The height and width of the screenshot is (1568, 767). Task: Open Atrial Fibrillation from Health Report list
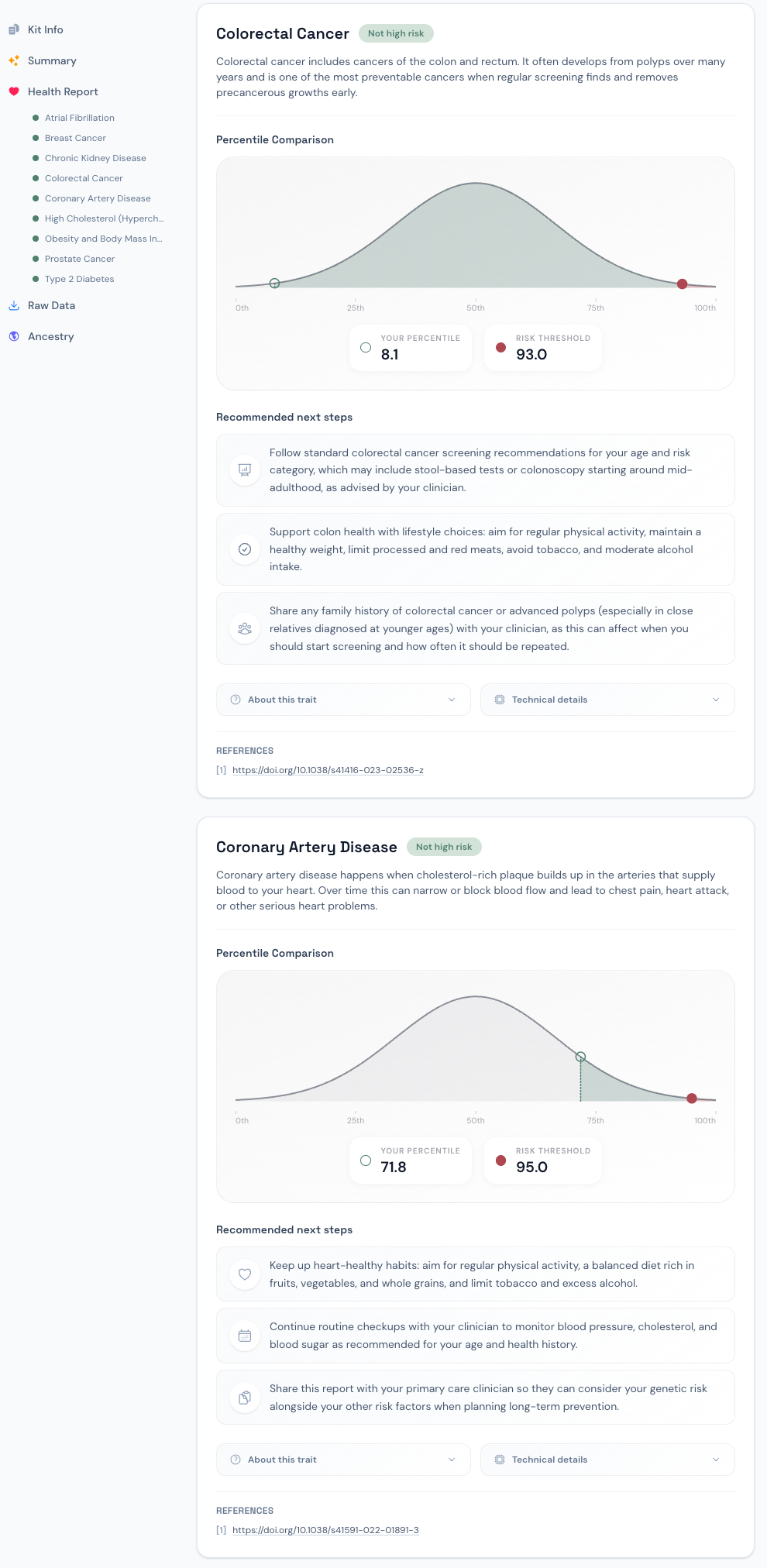(x=79, y=117)
